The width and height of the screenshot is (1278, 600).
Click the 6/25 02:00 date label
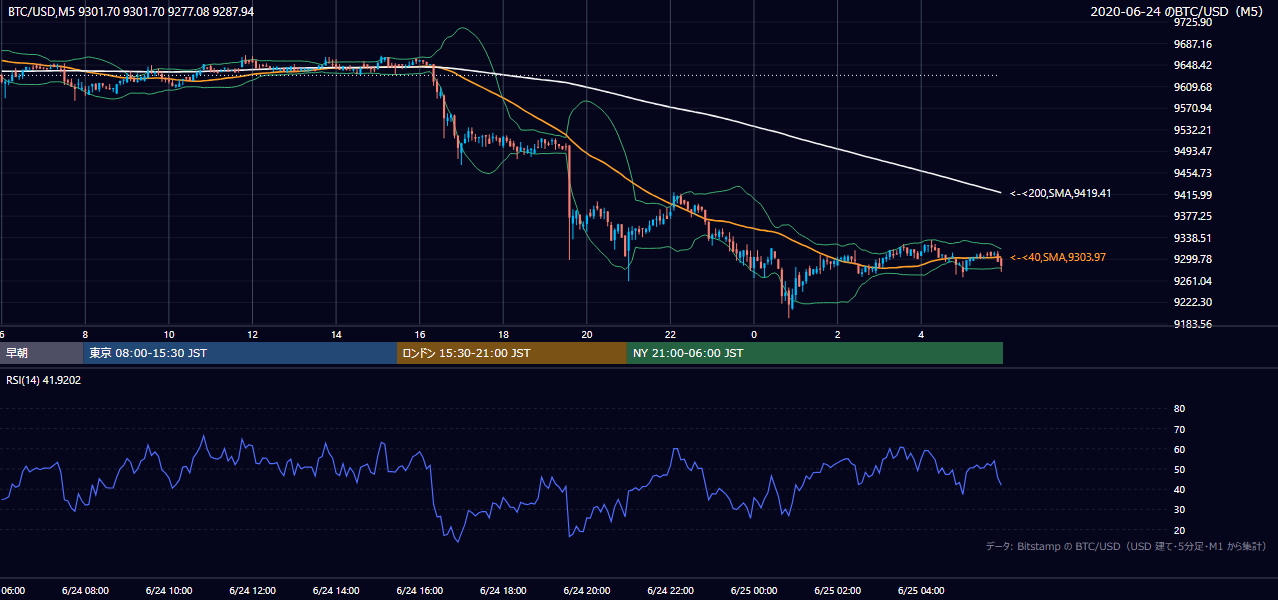click(x=838, y=590)
